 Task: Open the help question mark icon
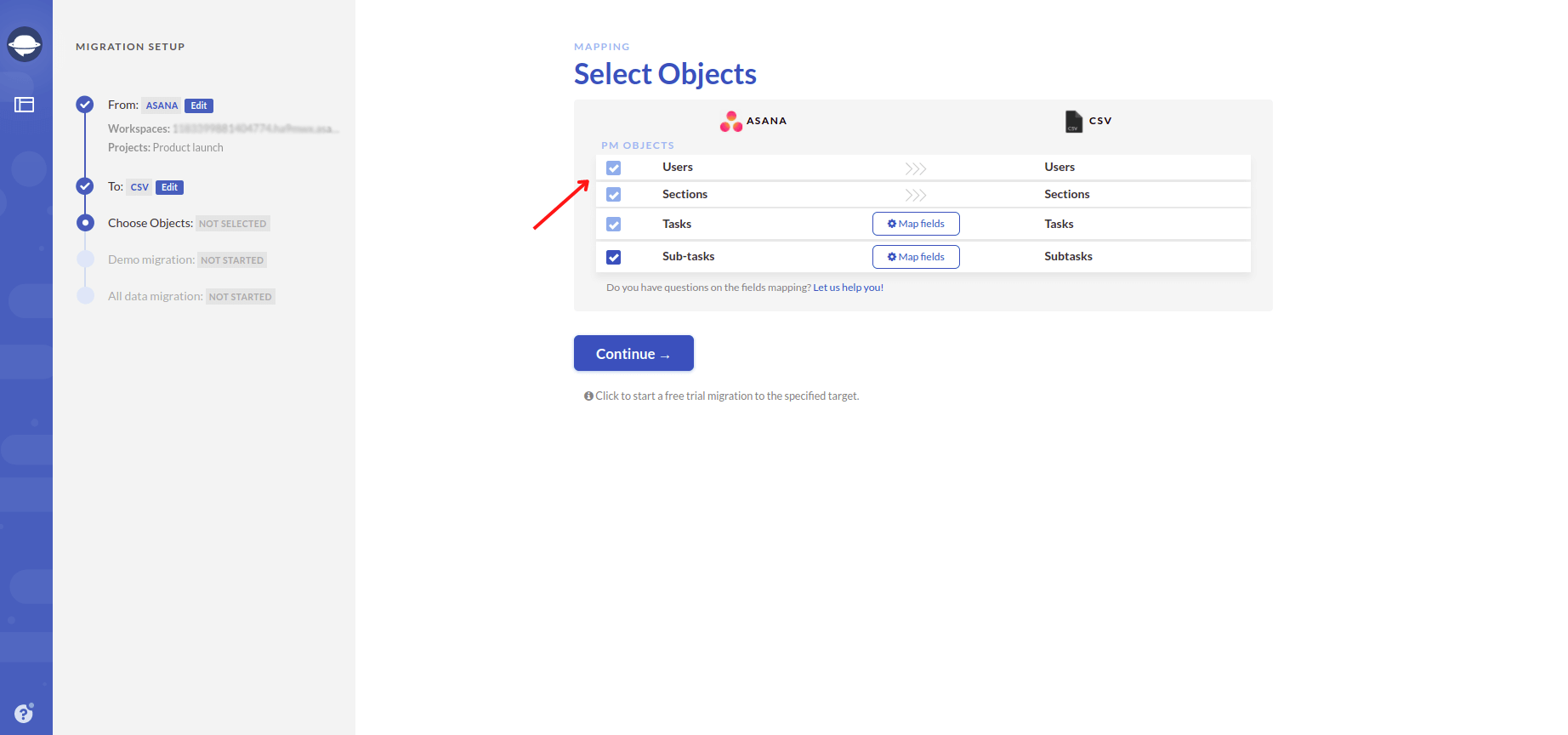tap(24, 713)
